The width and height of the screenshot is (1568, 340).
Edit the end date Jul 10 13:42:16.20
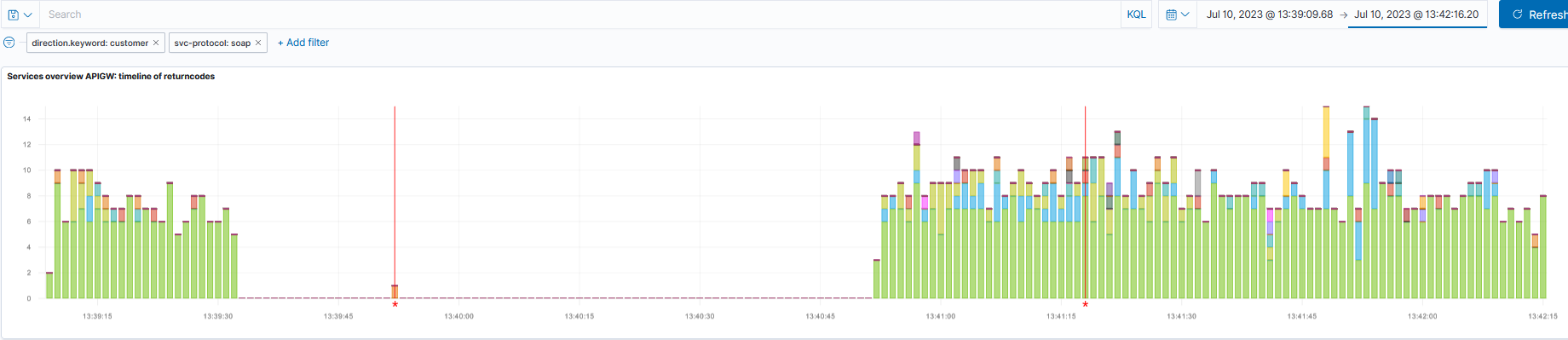[x=1416, y=14]
